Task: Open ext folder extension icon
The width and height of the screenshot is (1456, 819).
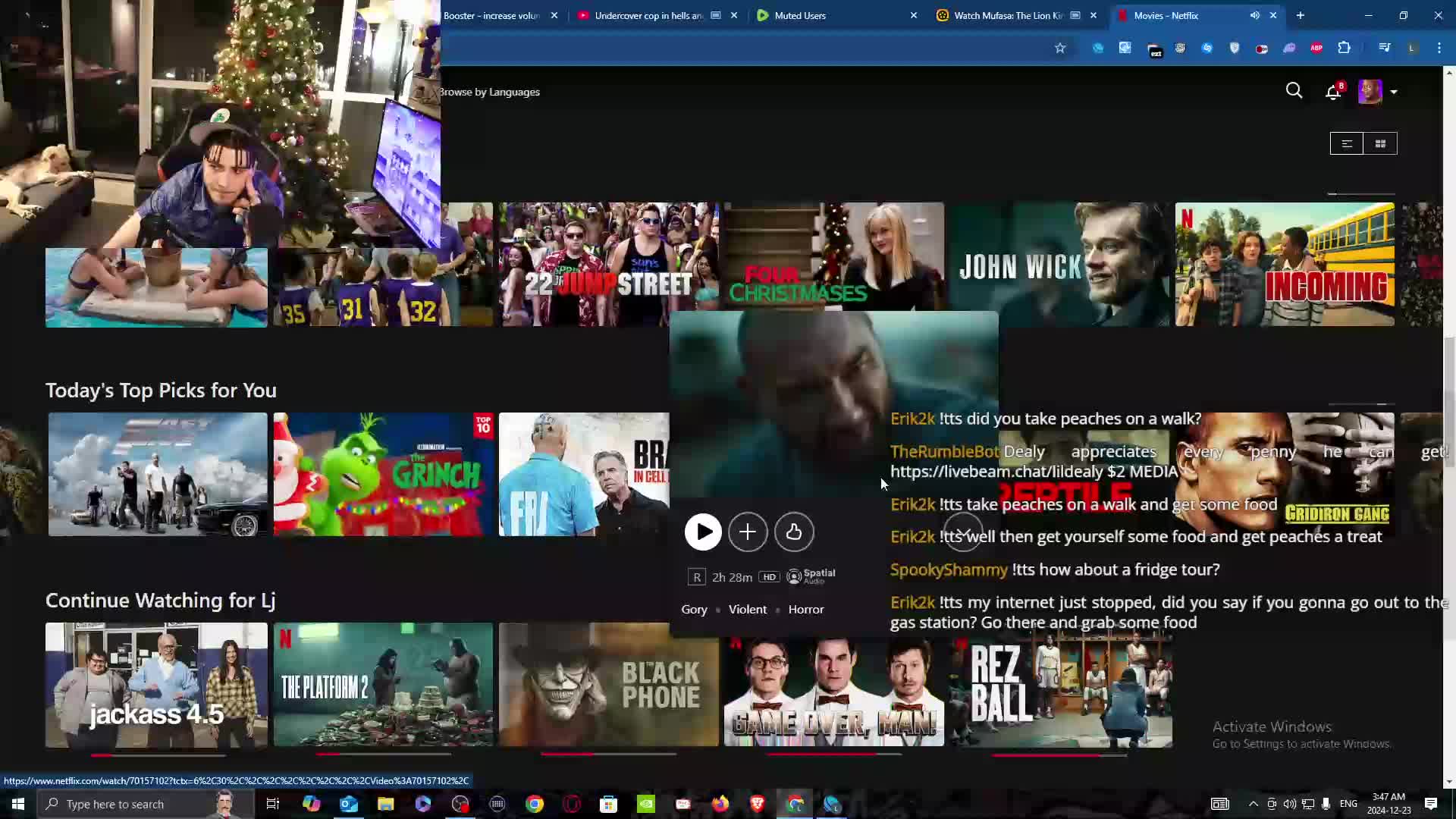Action: pyautogui.click(x=1155, y=50)
